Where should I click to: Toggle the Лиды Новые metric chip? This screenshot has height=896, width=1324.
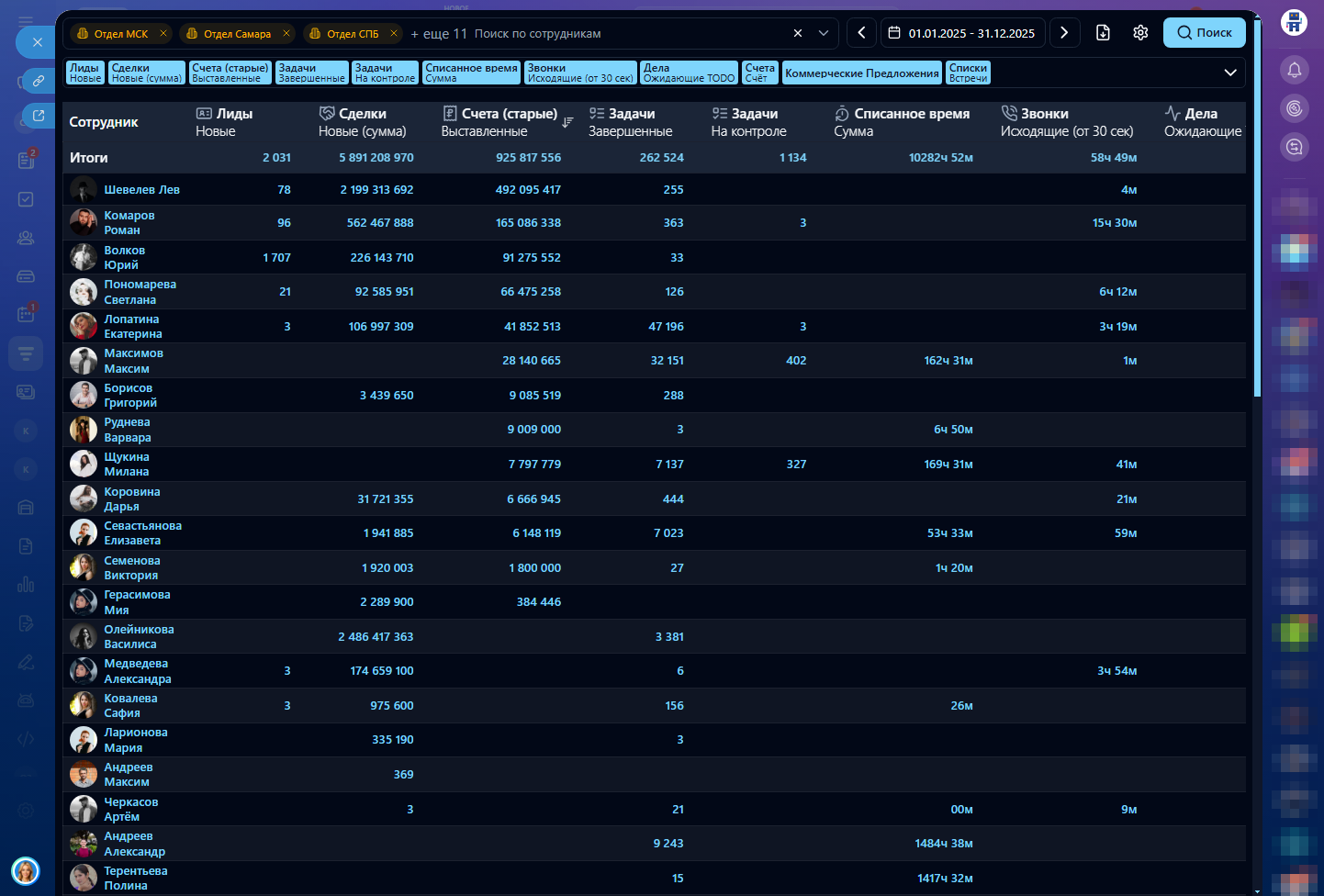(x=85, y=73)
